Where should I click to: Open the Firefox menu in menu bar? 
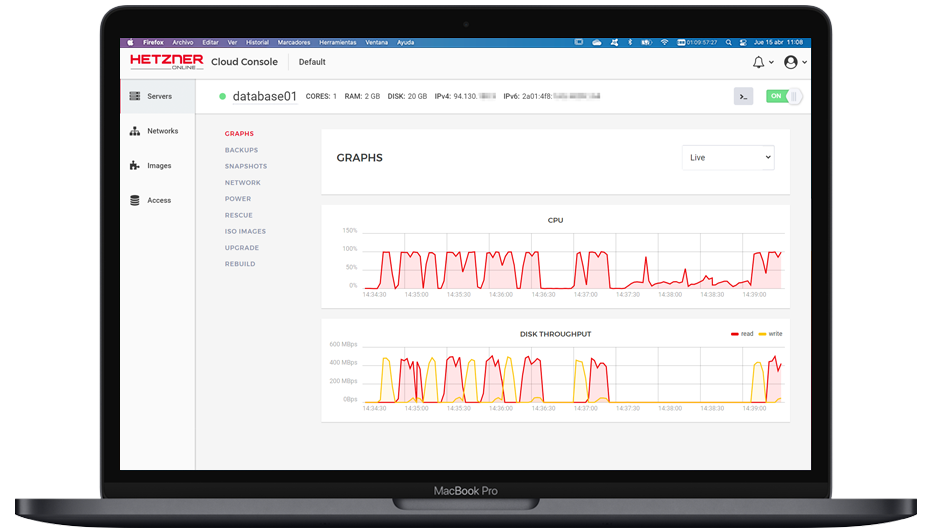153,42
